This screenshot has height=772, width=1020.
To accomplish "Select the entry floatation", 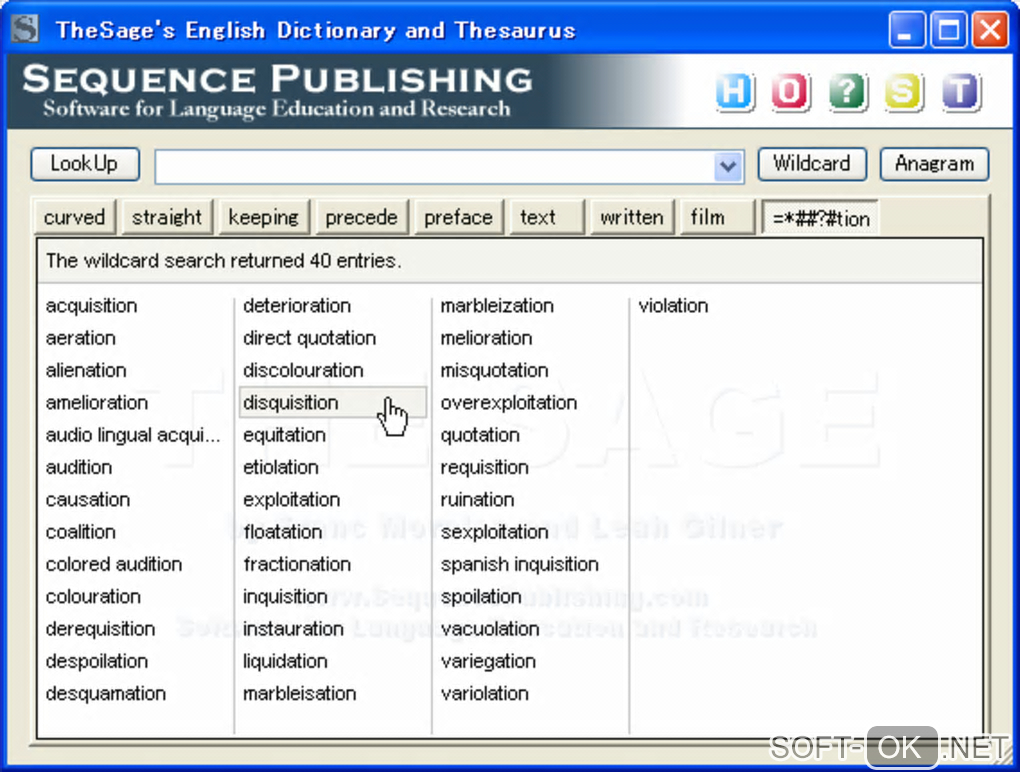I will pos(282,532).
